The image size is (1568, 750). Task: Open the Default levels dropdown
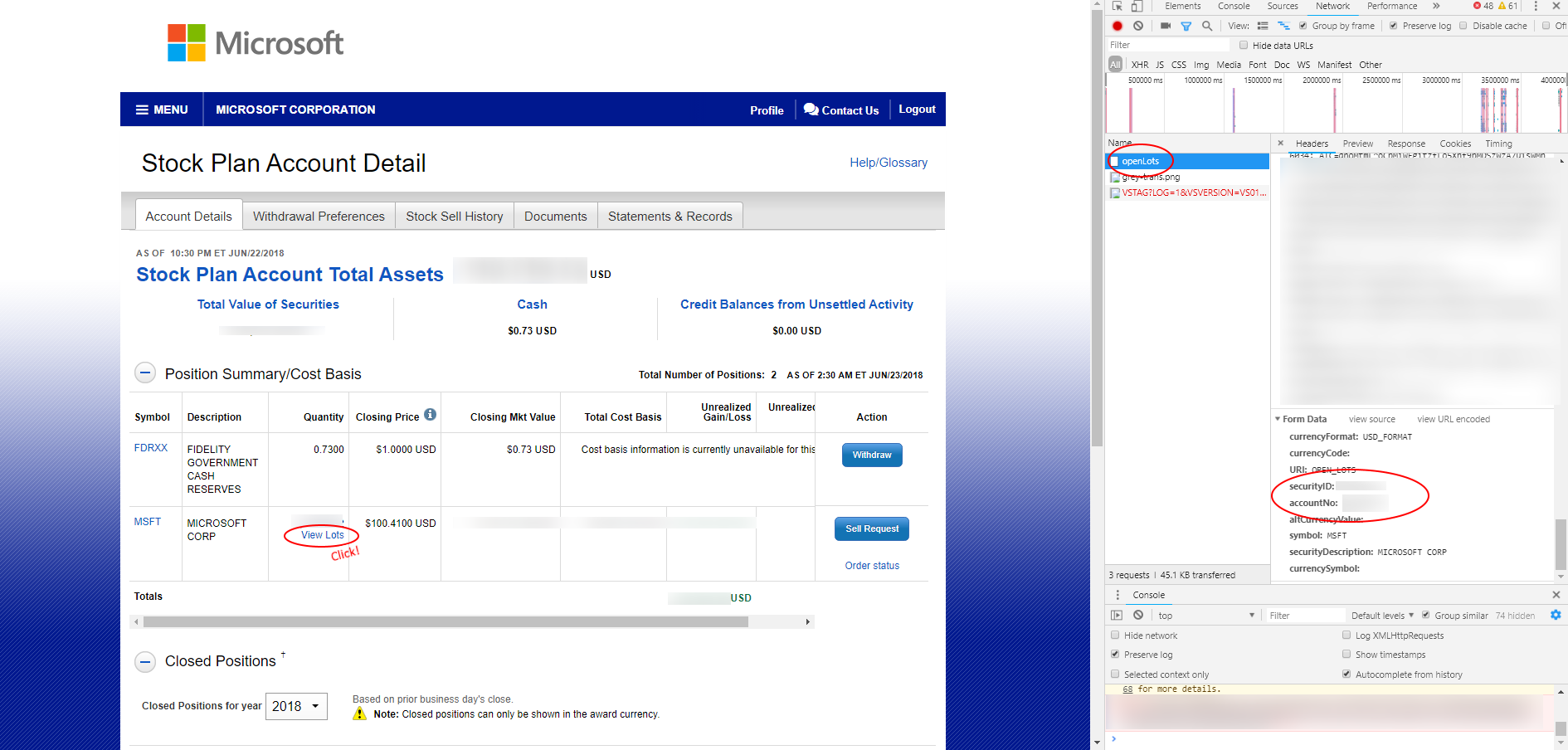click(1382, 616)
